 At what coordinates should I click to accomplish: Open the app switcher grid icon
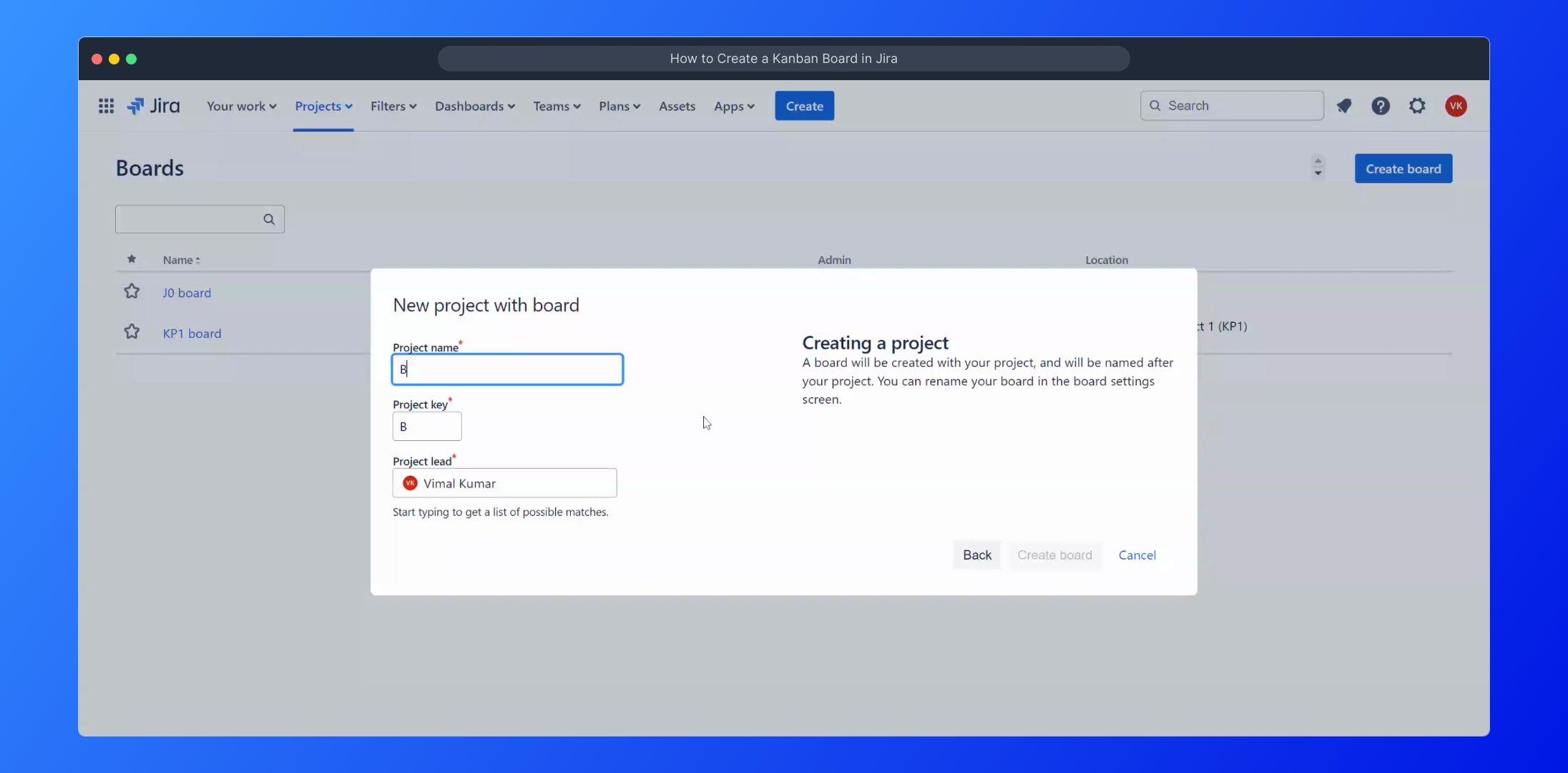[x=106, y=106]
